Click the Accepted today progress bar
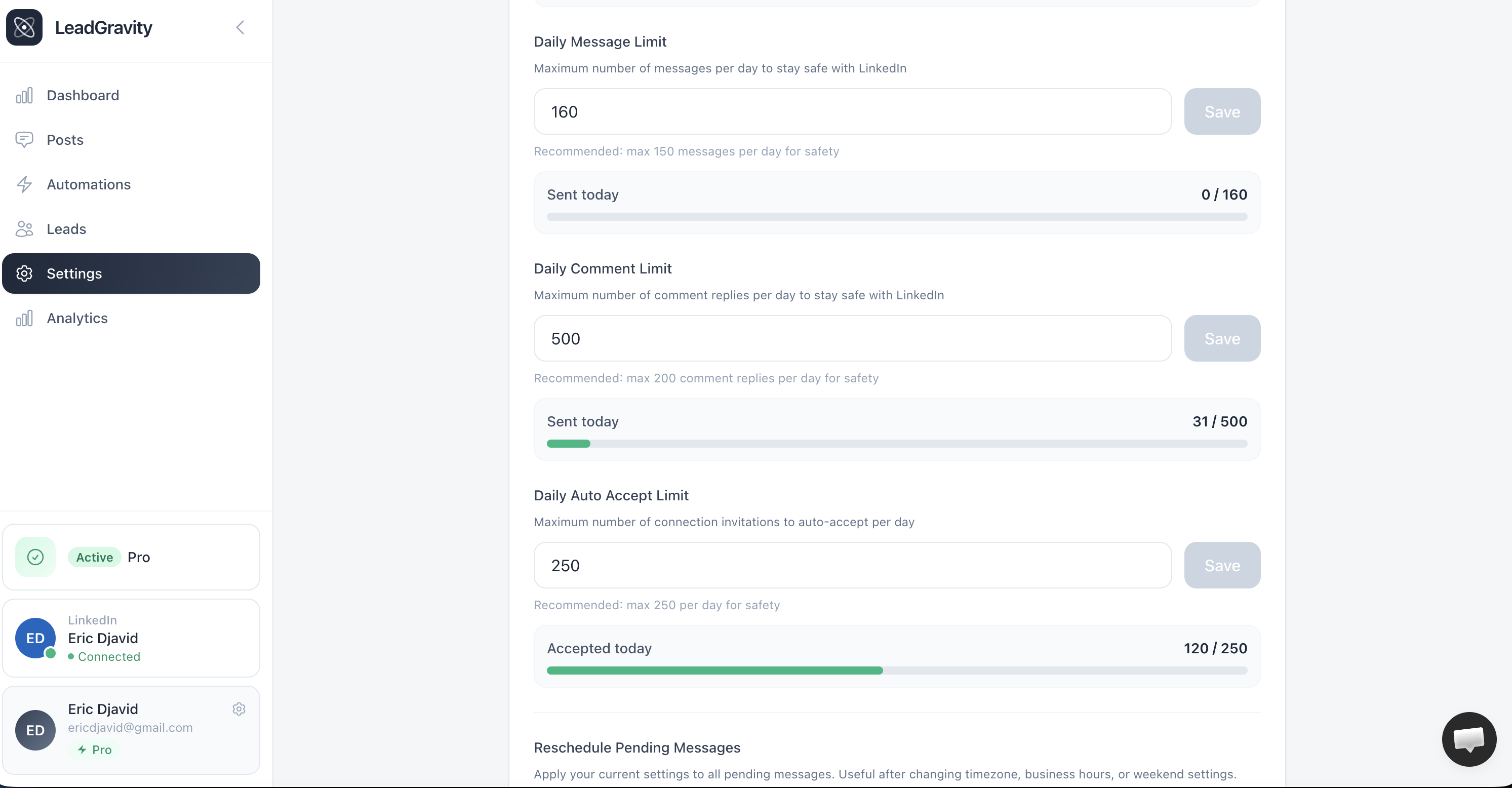 [896, 670]
